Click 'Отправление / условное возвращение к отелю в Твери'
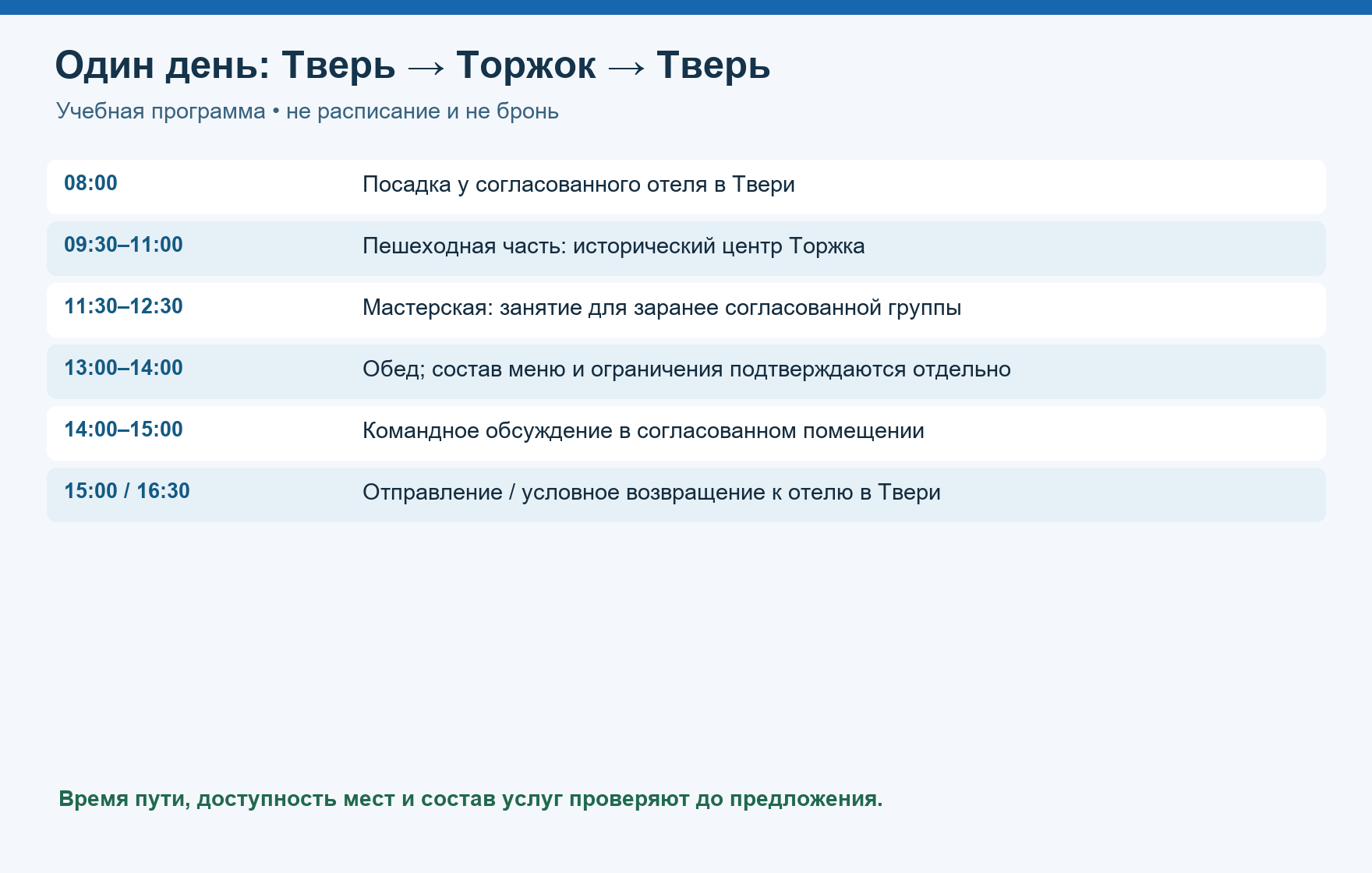 coord(652,493)
